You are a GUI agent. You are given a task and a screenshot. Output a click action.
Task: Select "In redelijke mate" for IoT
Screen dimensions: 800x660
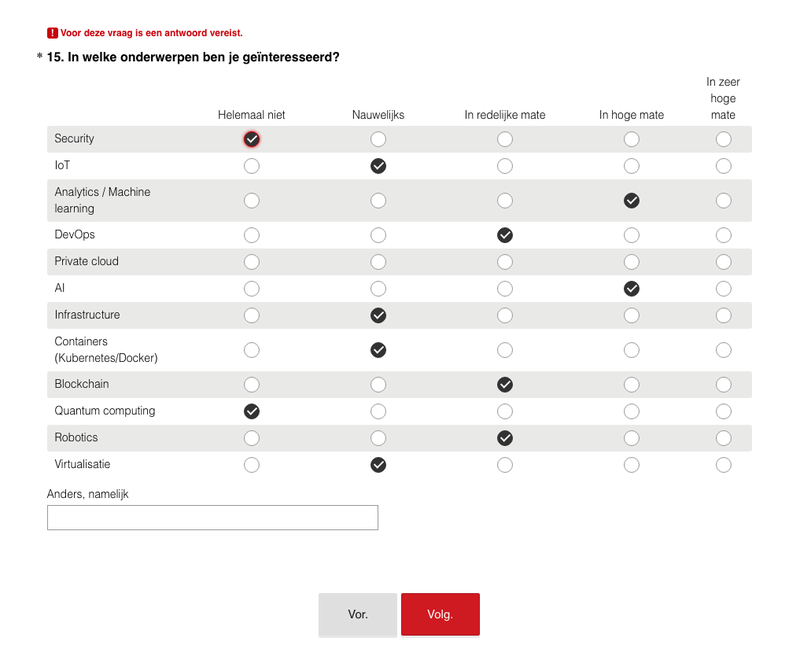[504, 166]
